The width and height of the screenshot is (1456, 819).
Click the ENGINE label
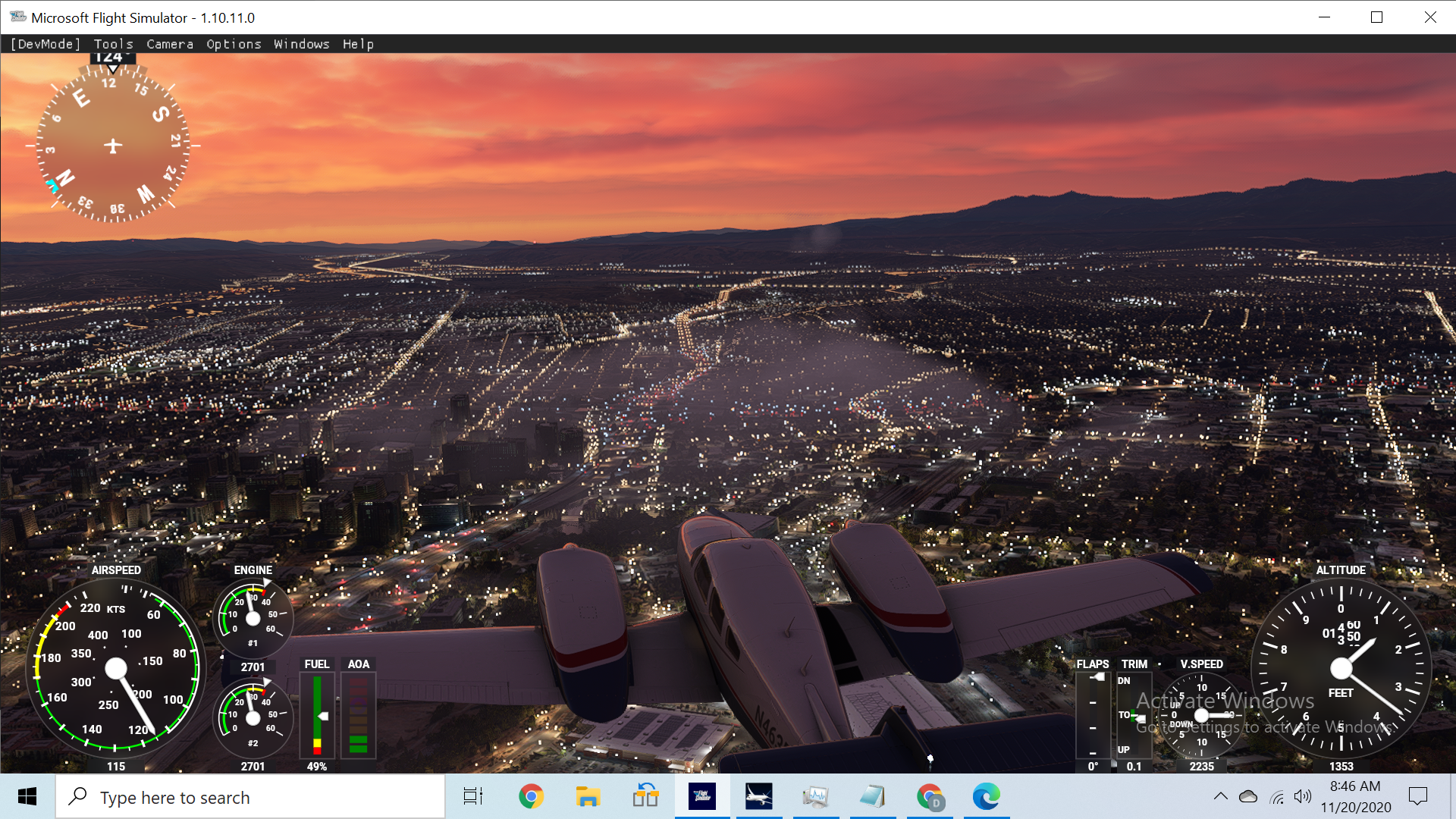point(253,570)
